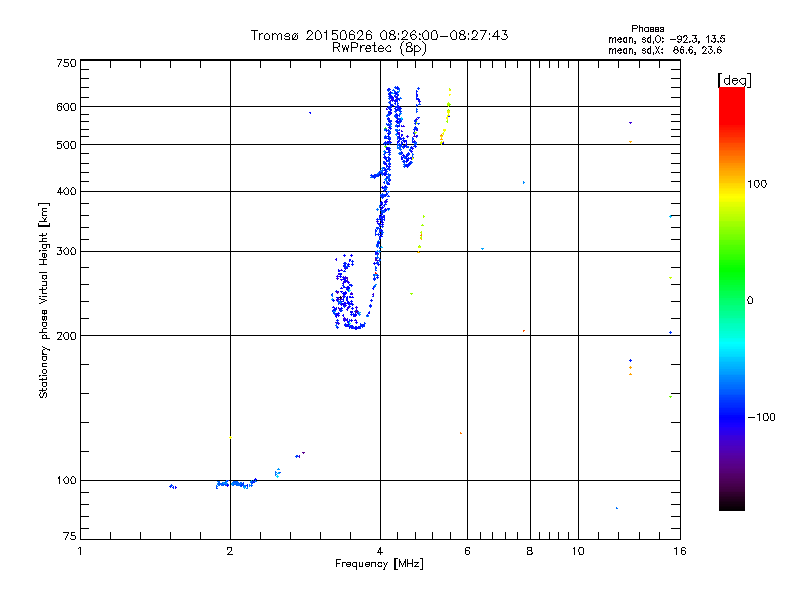
Task: Click the 'mean, sd,O: -92.3, 13.5' line
Action: 666,39
